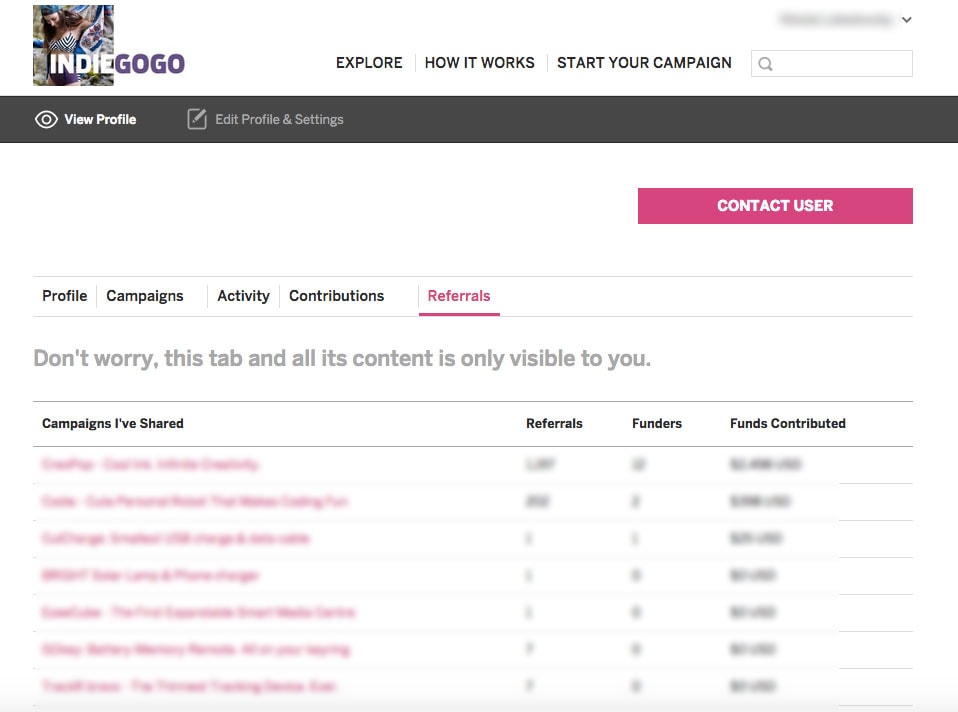This screenshot has width=958, height=712.
Task: Click the pencil icon beside Edit Profile
Action: (197, 120)
